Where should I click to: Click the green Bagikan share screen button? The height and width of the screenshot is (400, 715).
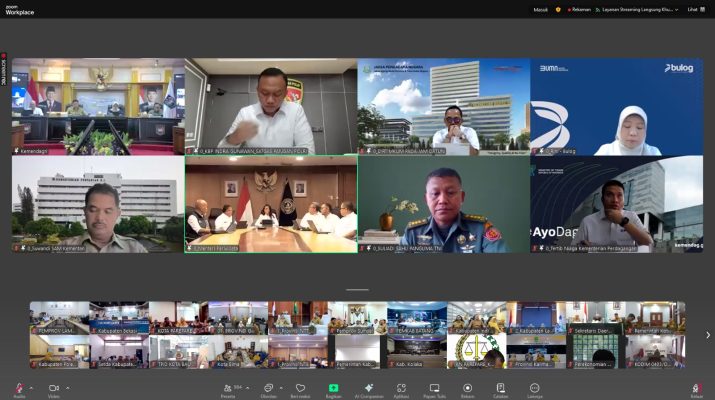(x=333, y=387)
